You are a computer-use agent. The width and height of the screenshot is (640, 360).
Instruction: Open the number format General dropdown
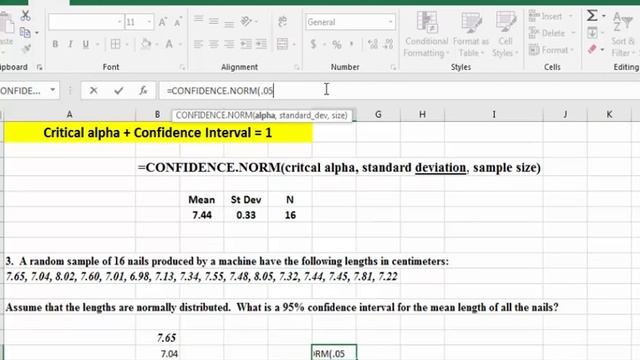391,22
